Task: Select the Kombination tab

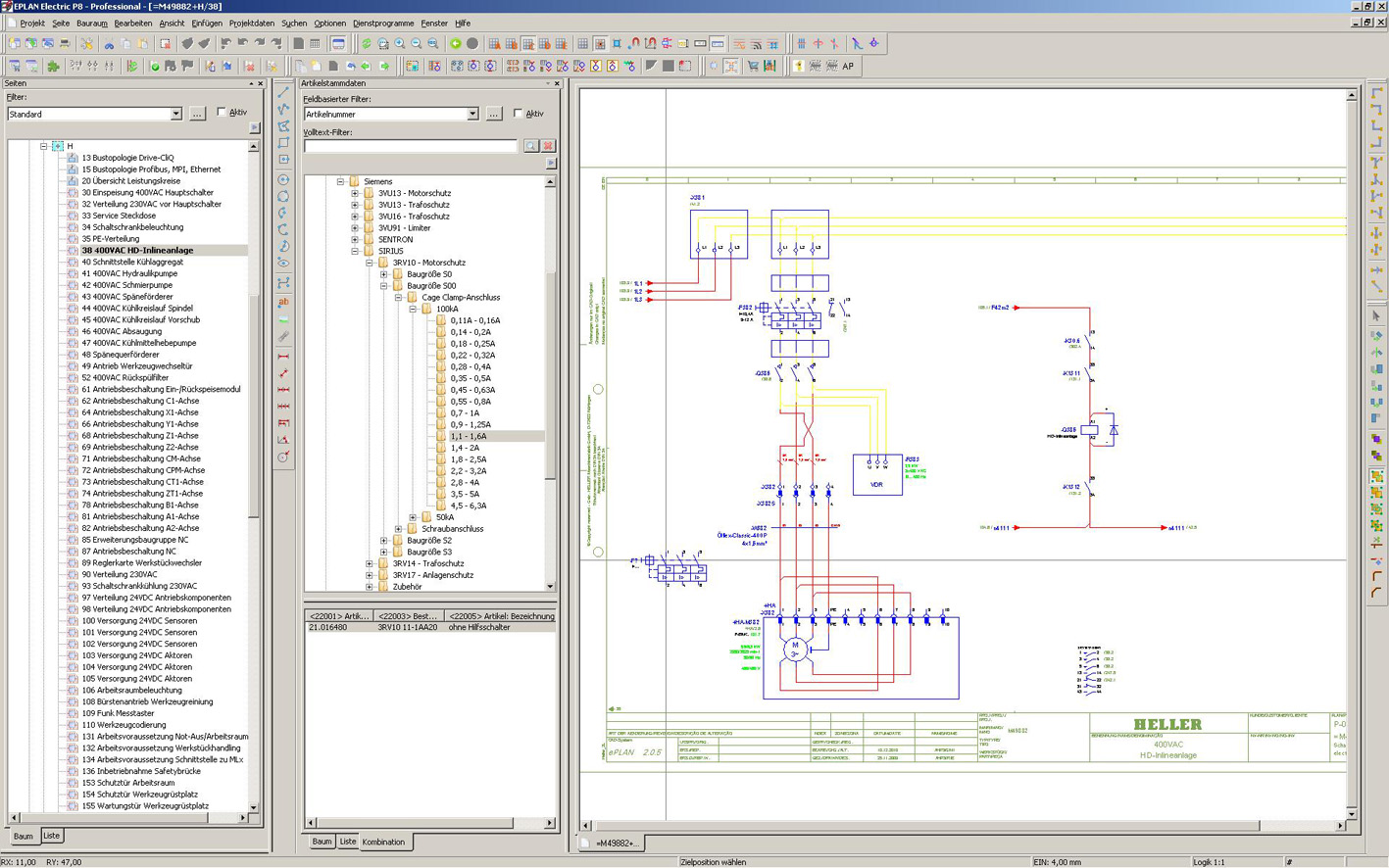Action: click(x=383, y=842)
